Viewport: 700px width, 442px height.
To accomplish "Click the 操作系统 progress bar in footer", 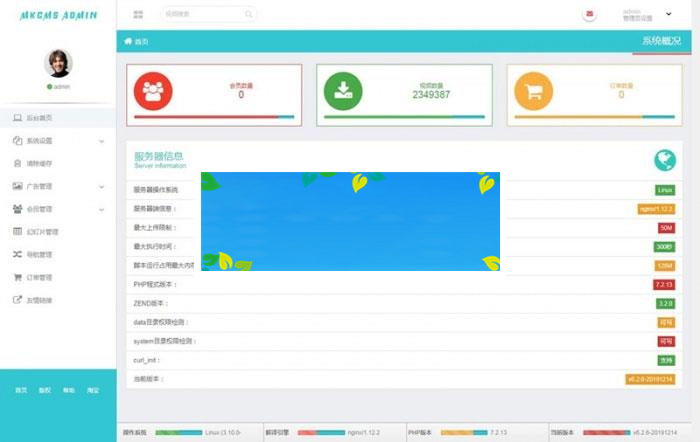I will (x=179, y=434).
